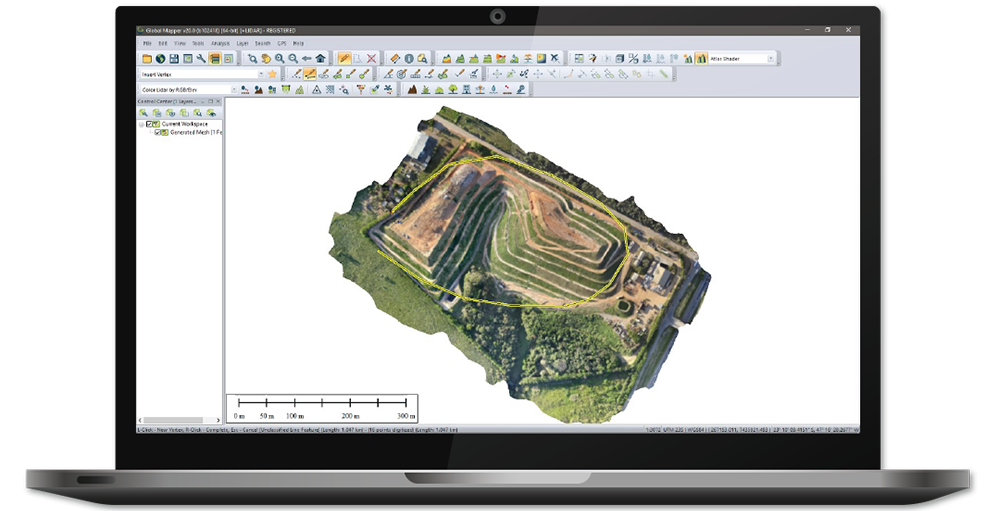Click the tree vegetation classification icon

click(453, 89)
